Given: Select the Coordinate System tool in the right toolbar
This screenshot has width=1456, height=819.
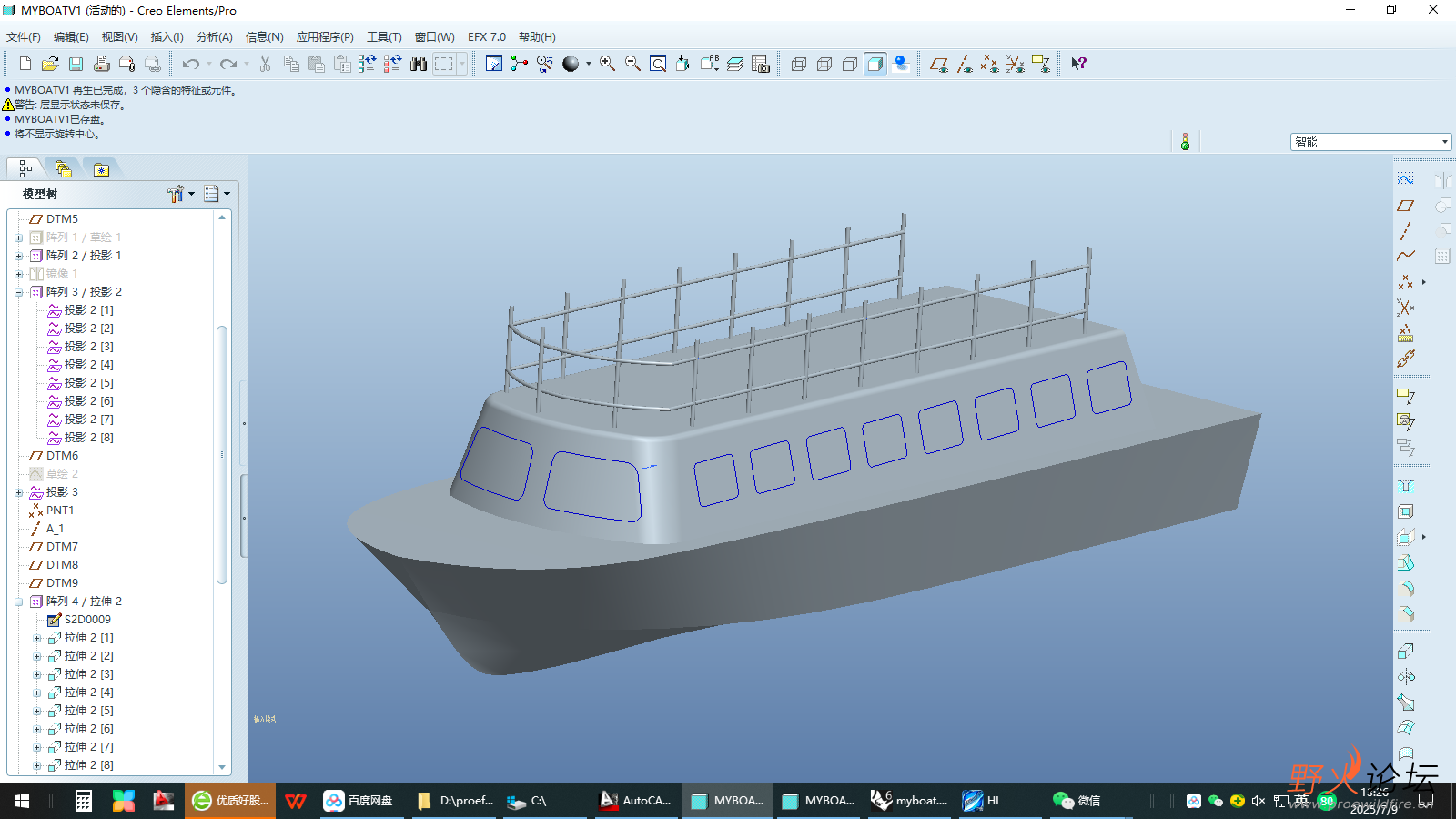Looking at the screenshot, I should coord(1406,308).
